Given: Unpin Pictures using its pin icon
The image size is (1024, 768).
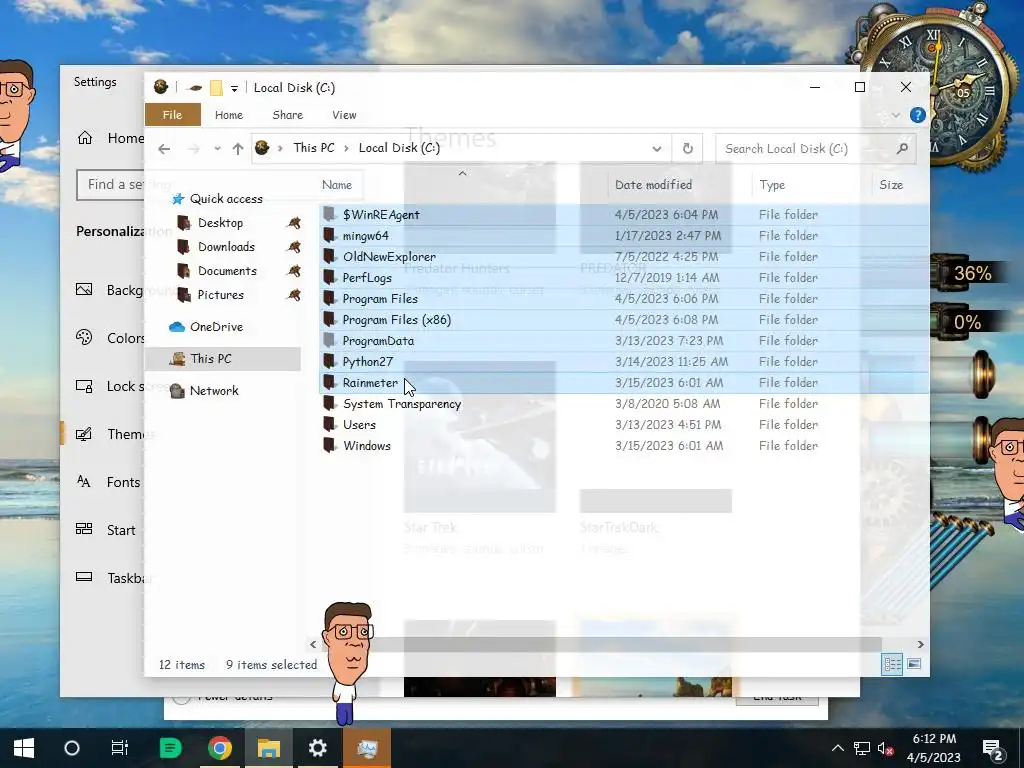Looking at the screenshot, I should point(294,295).
